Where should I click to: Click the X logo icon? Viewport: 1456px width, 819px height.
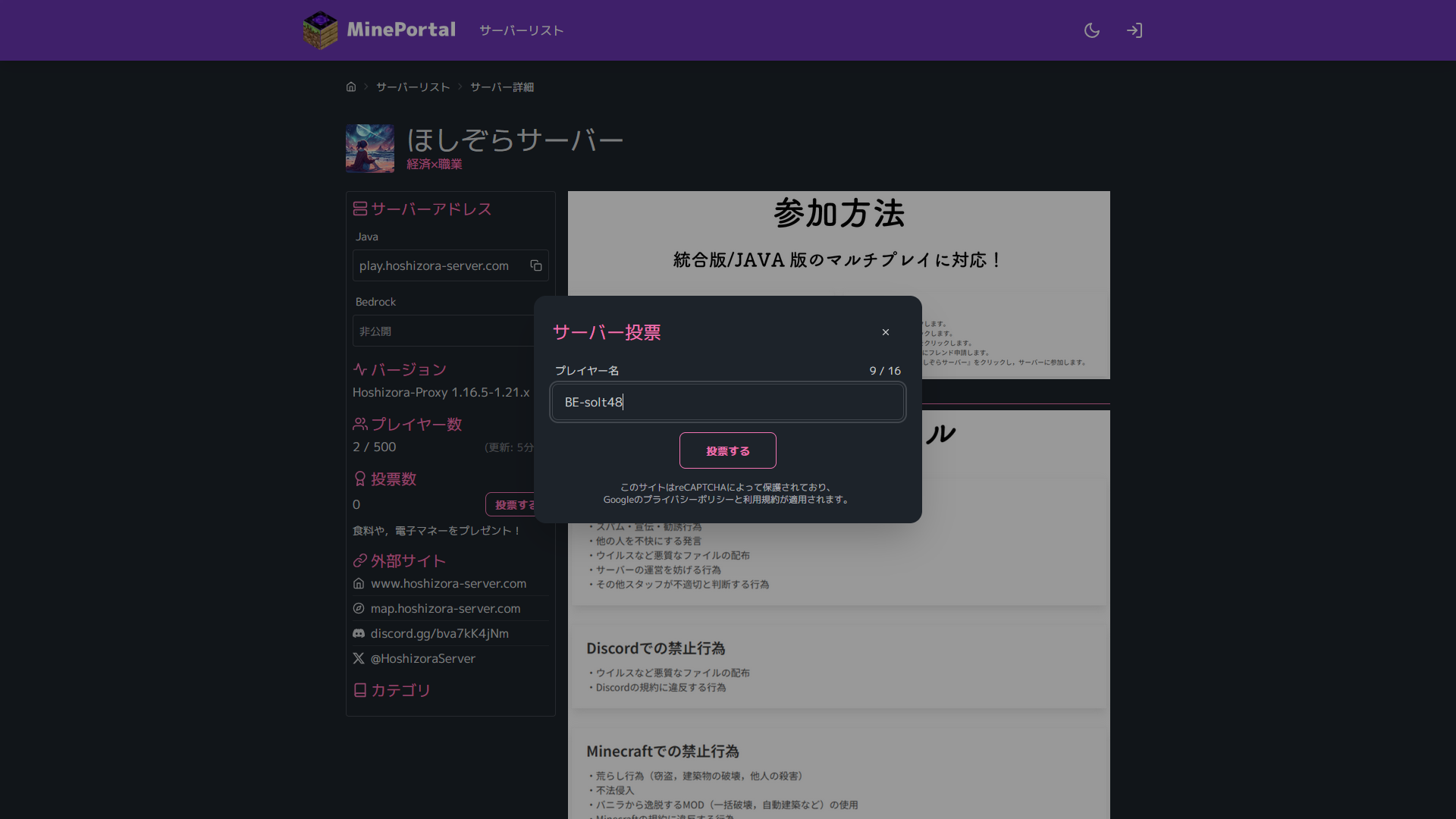coord(359,658)
